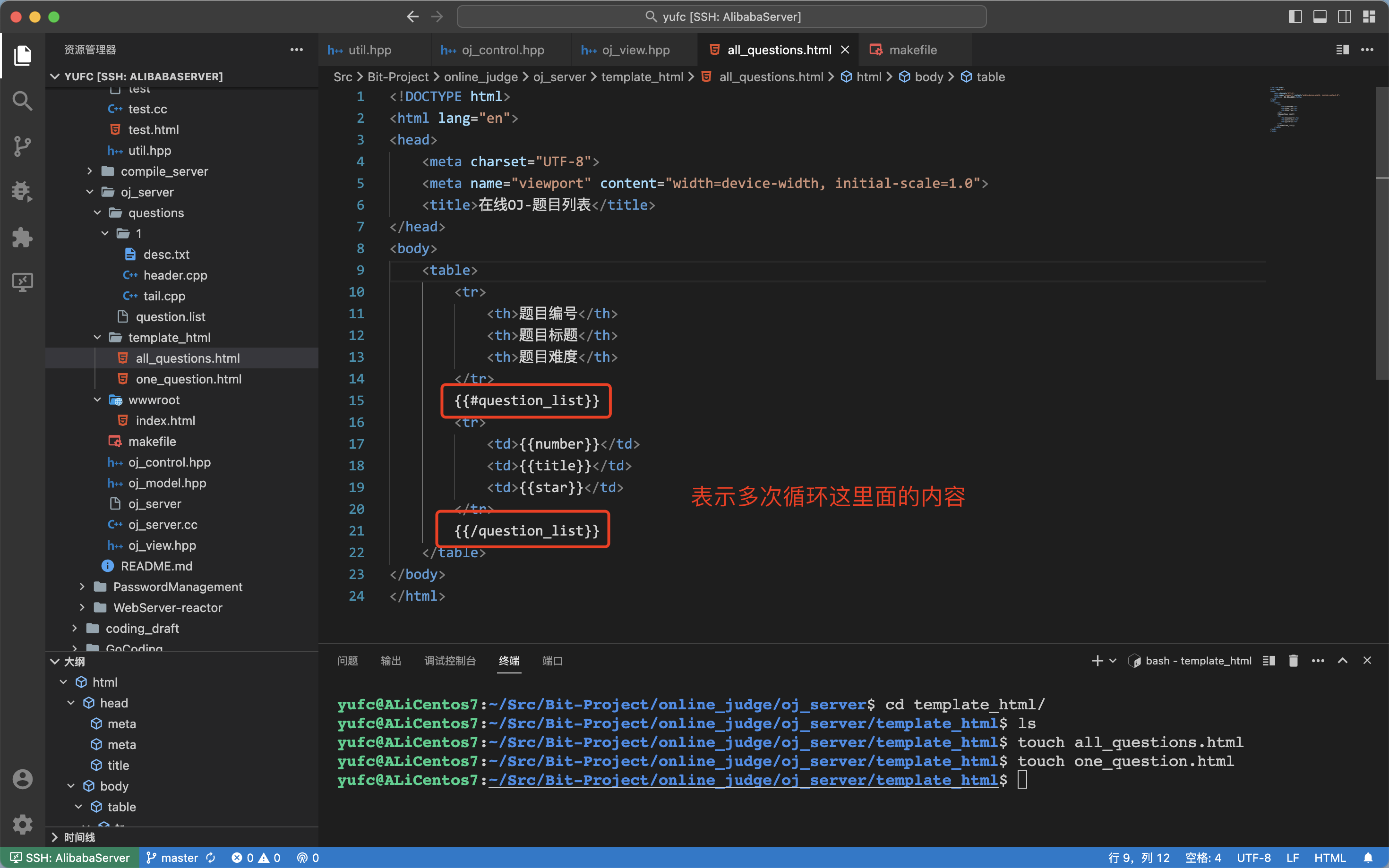This screenshot has height=868, width=1389.
Task: Synchronize changes icon in status bar
Action: coord(211,858)
